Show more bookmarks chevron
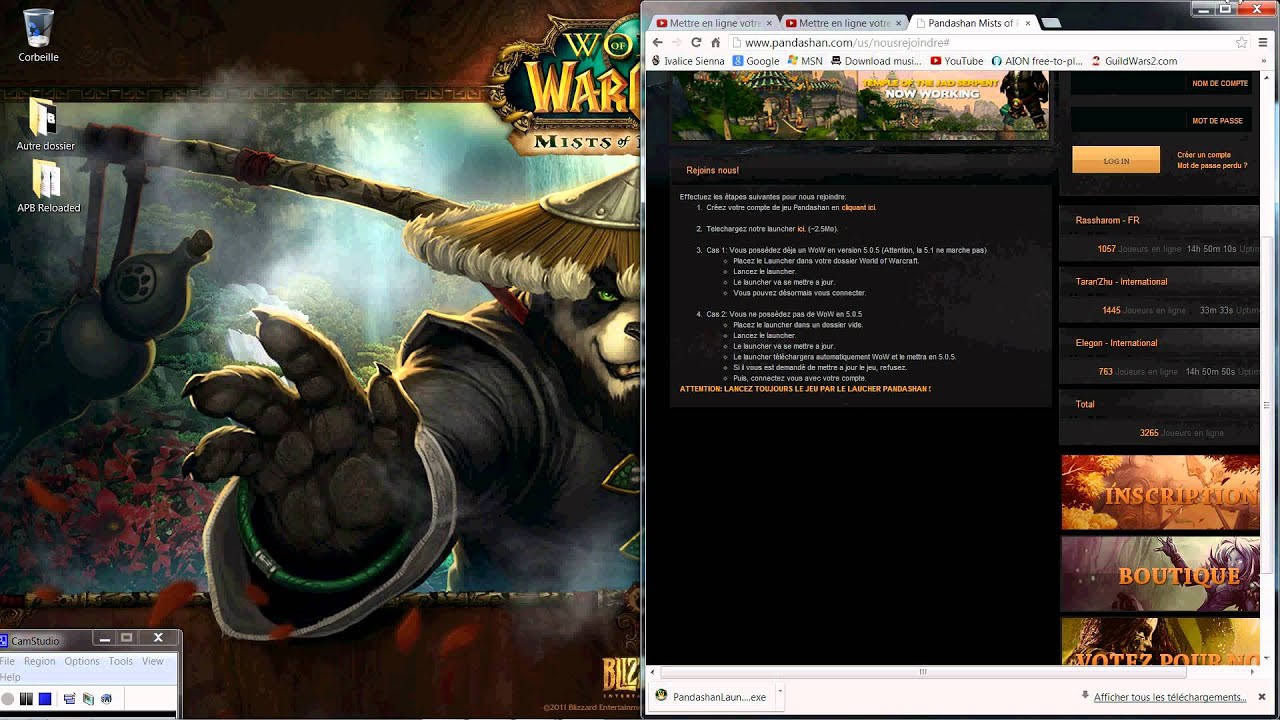The image size is (1280, 720). point(1263,61)
